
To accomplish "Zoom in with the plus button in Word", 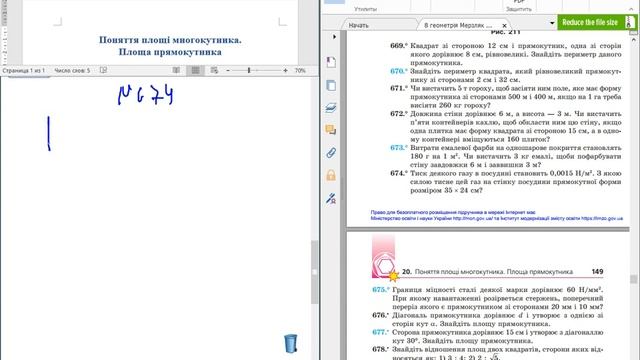I will 285,71.
